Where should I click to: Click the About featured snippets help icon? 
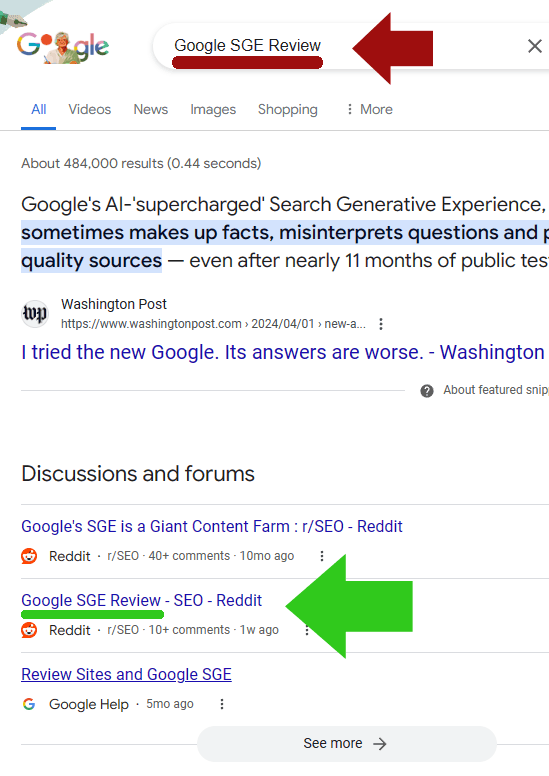427,391
